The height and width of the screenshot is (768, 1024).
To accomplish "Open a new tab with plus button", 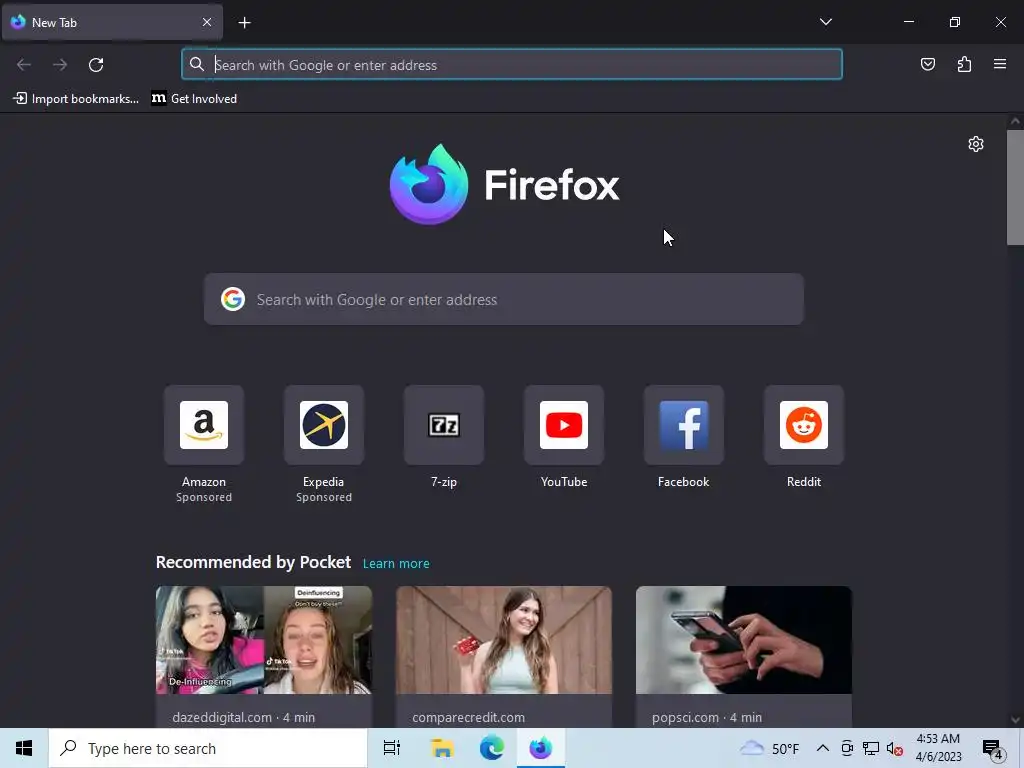I will coord(244,23).
